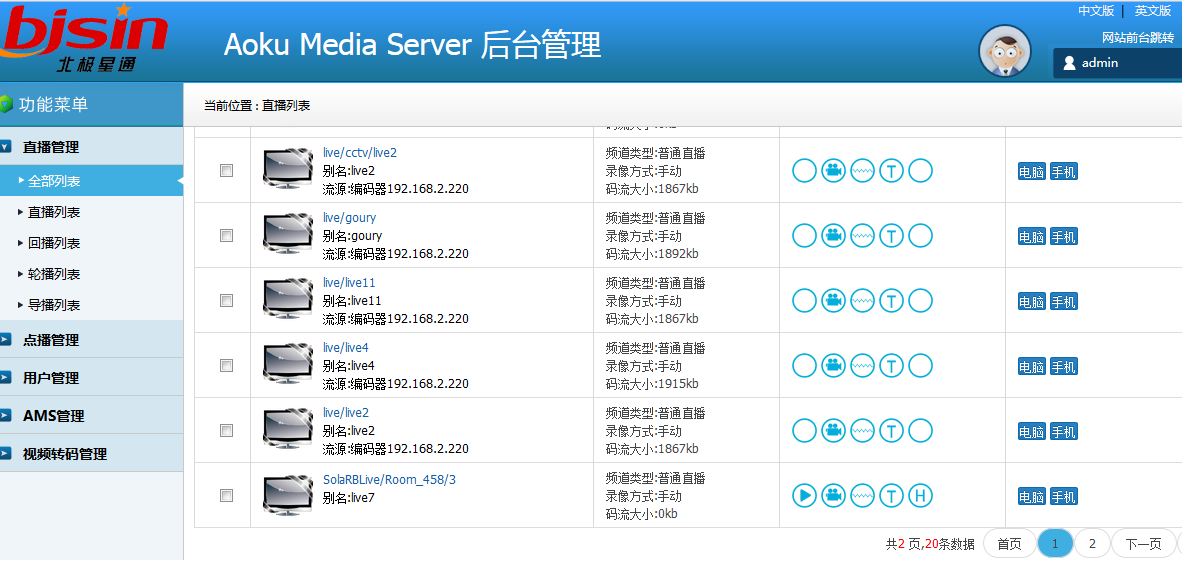Screen dimensions: 1182x572
Task: Click the play icon for the live7 channel
Action: pyautogui.click(x=804, y=495)
